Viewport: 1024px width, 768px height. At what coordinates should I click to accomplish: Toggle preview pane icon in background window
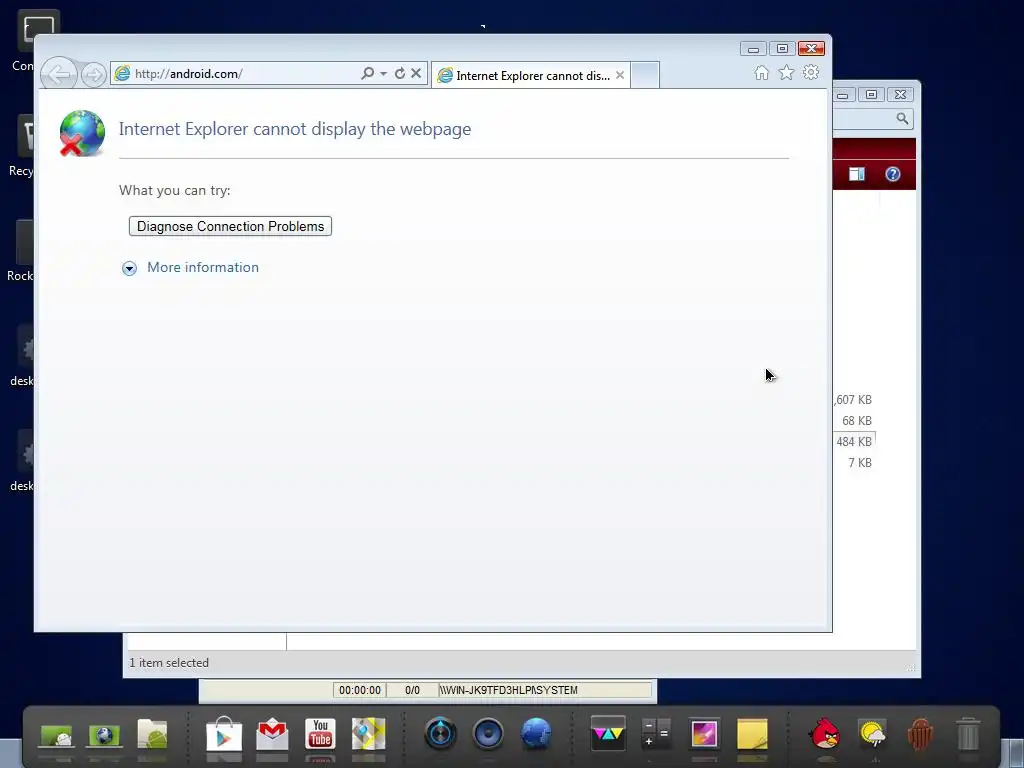[x=857, y=174]
